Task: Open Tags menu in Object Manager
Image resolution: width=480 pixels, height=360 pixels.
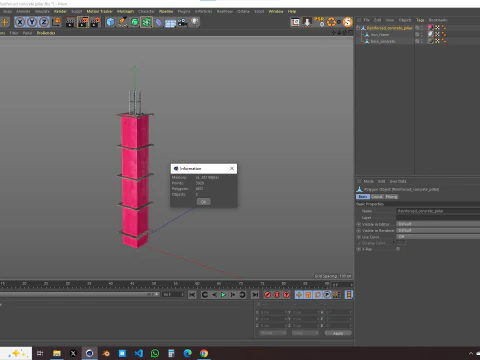Action: pos(420,20)
